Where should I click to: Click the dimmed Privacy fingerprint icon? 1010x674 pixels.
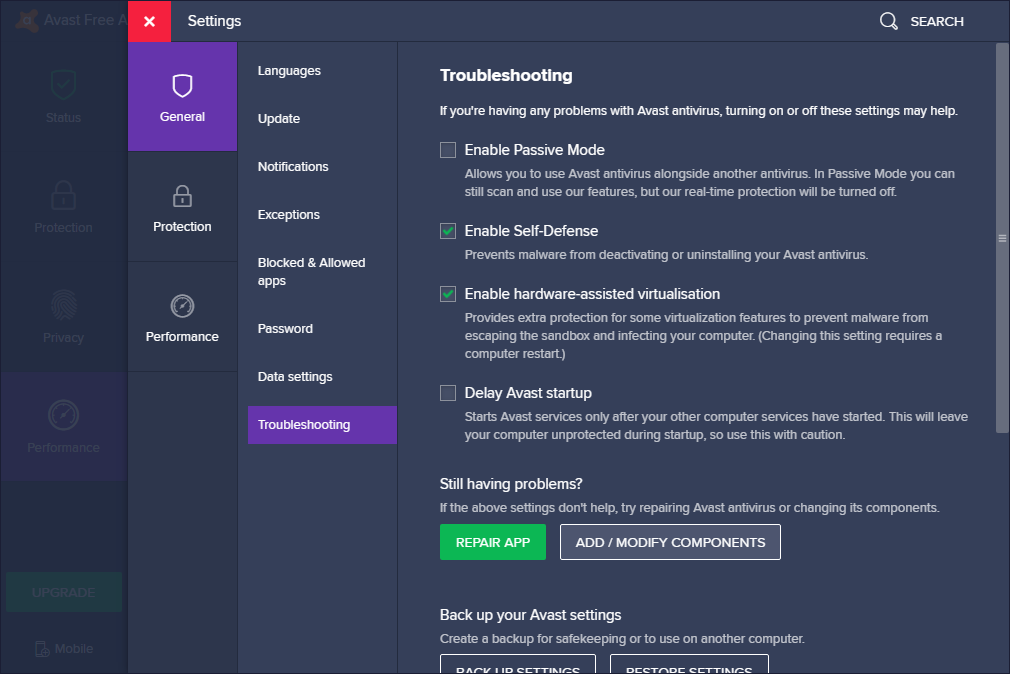(63, 305)
